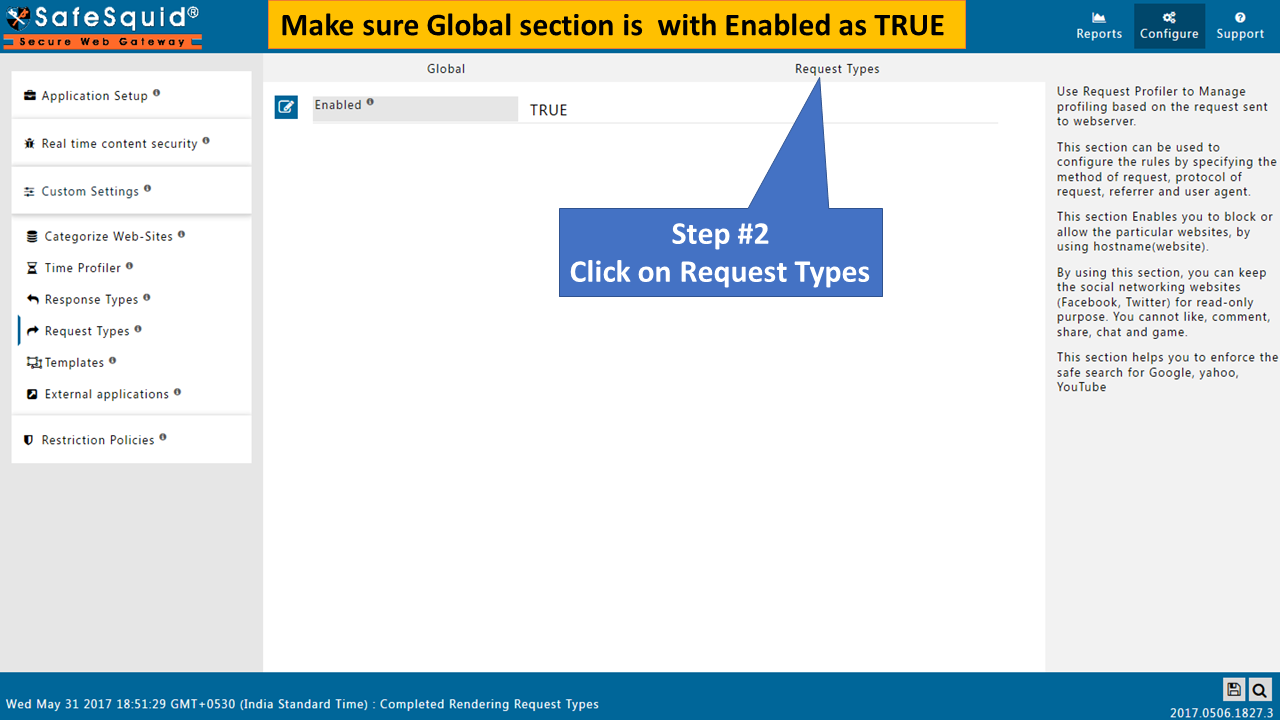Click the Reports icon in top bar
Viewport: 1280px width, 720px height.
[x=1099, y=24]
